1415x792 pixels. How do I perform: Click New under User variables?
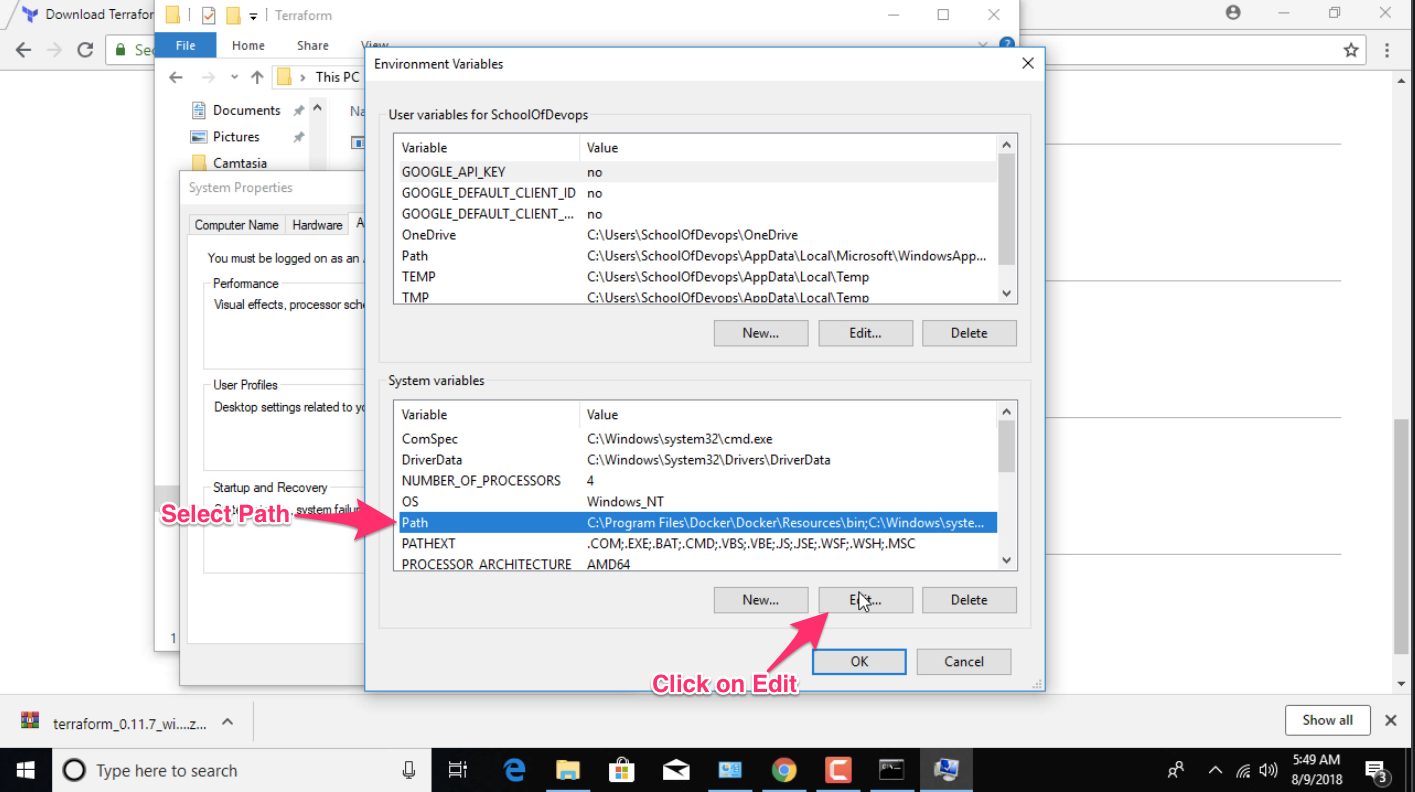(x=760, y=333)
